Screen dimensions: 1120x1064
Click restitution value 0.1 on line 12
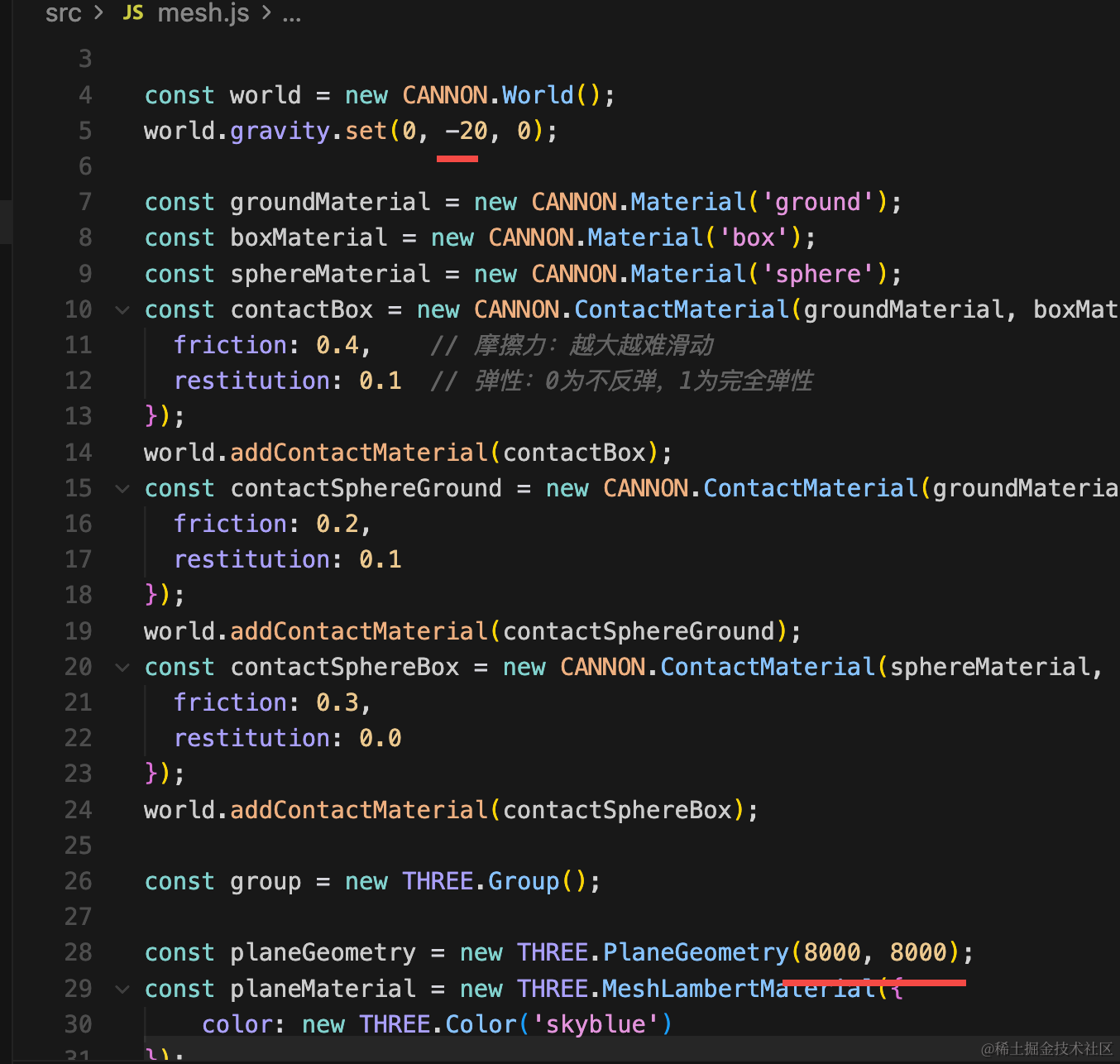pyautogui.click(x=381, y=381)
